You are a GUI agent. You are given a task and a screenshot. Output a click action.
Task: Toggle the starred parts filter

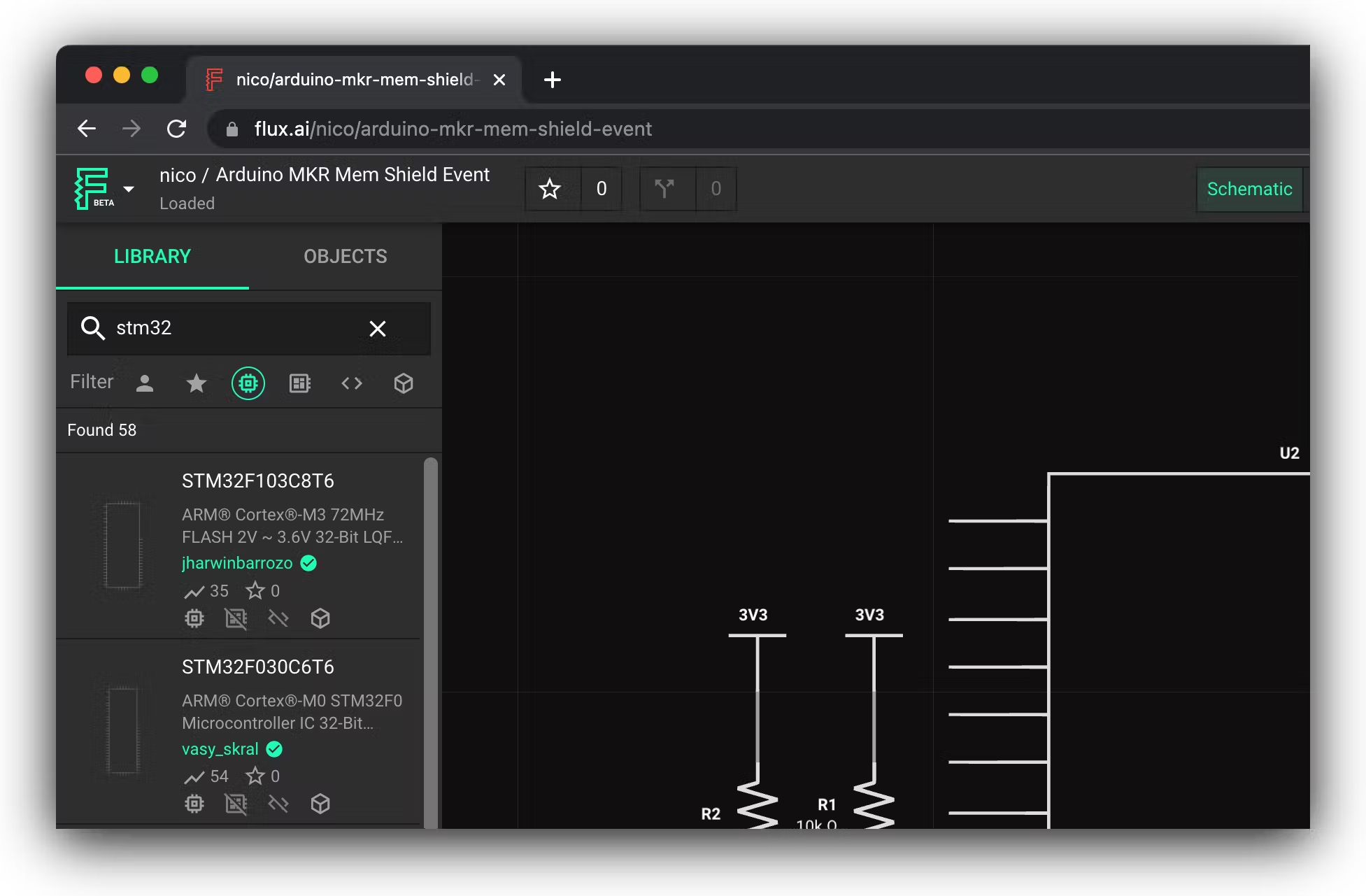click(197, 383)
